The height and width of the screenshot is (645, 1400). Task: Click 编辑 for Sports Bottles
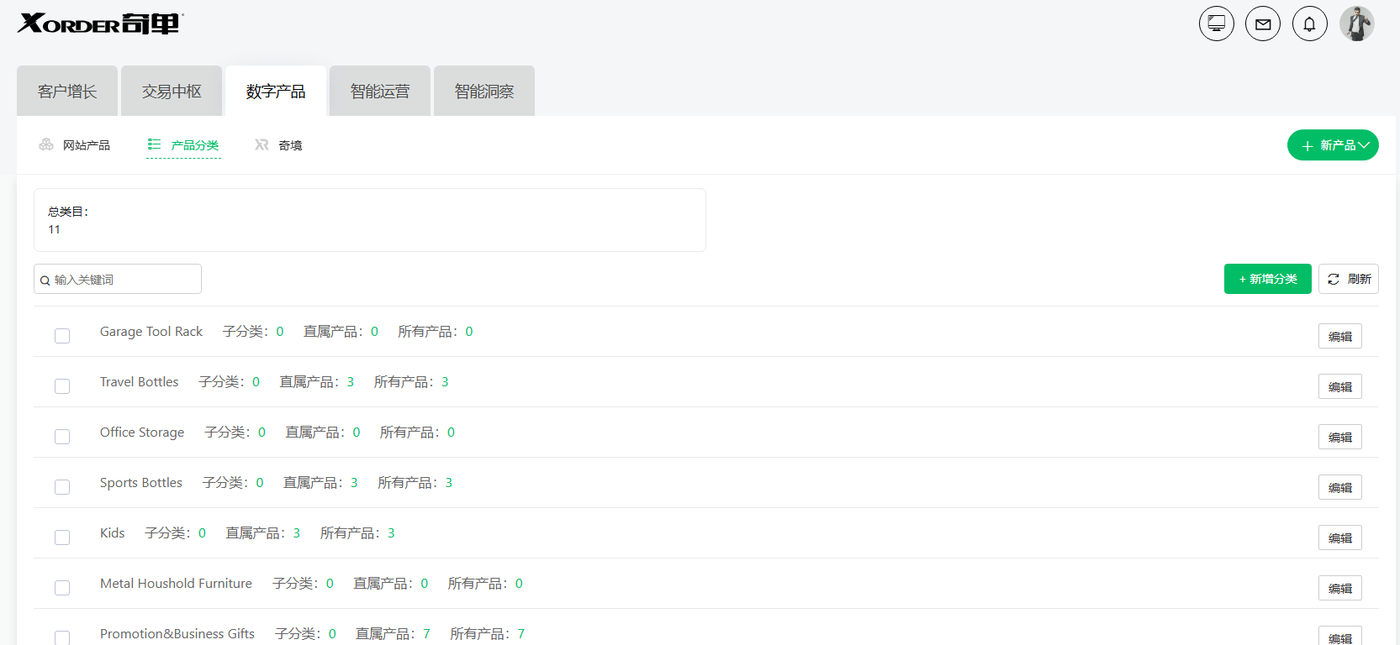coord(1340,488)
